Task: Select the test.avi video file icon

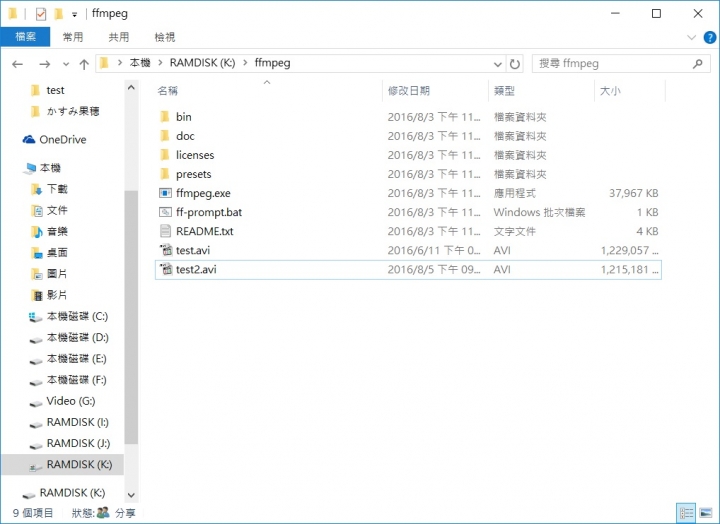Action: (166, 250)
